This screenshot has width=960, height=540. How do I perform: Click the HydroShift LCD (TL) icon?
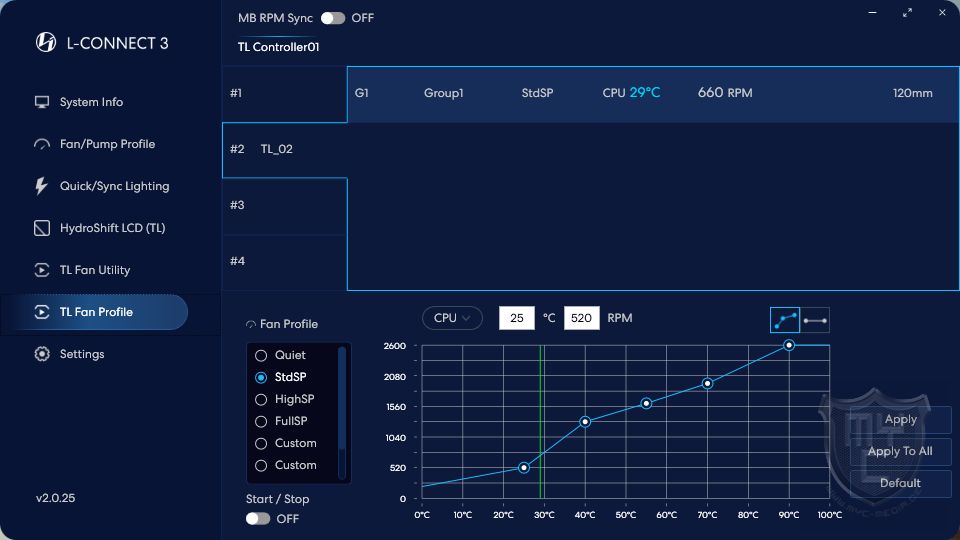click(x=42, y=228)
